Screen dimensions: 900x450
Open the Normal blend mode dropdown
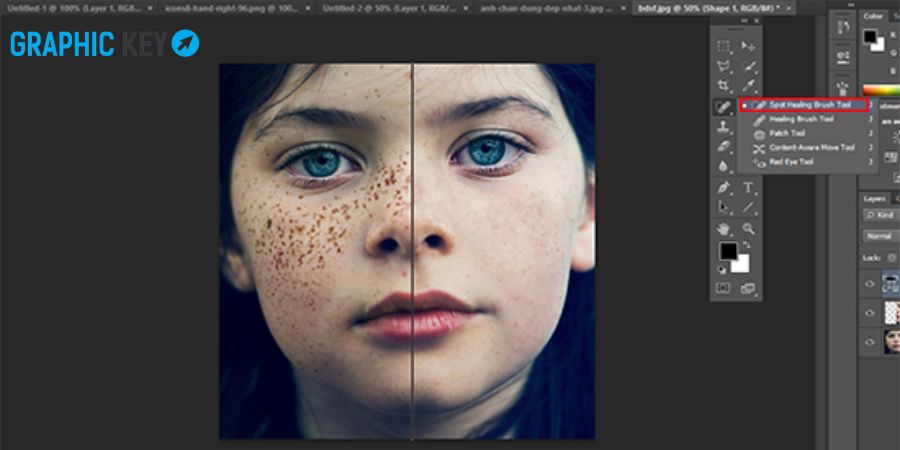coord(882,236)
